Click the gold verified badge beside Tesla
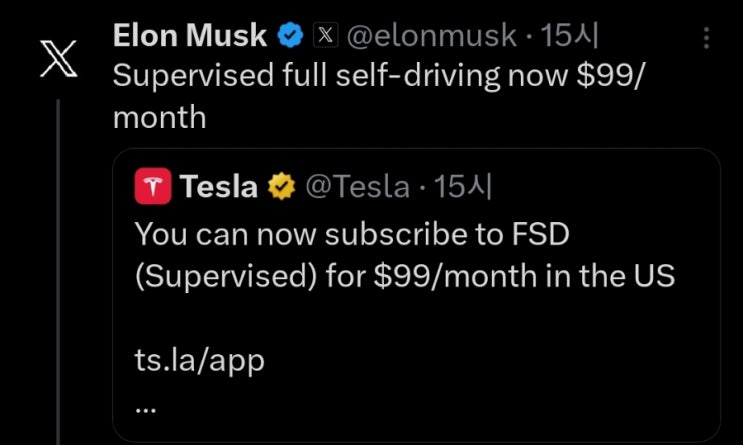Image resolution: width=743 pixels, height=445 pixels. coord(281,186)
